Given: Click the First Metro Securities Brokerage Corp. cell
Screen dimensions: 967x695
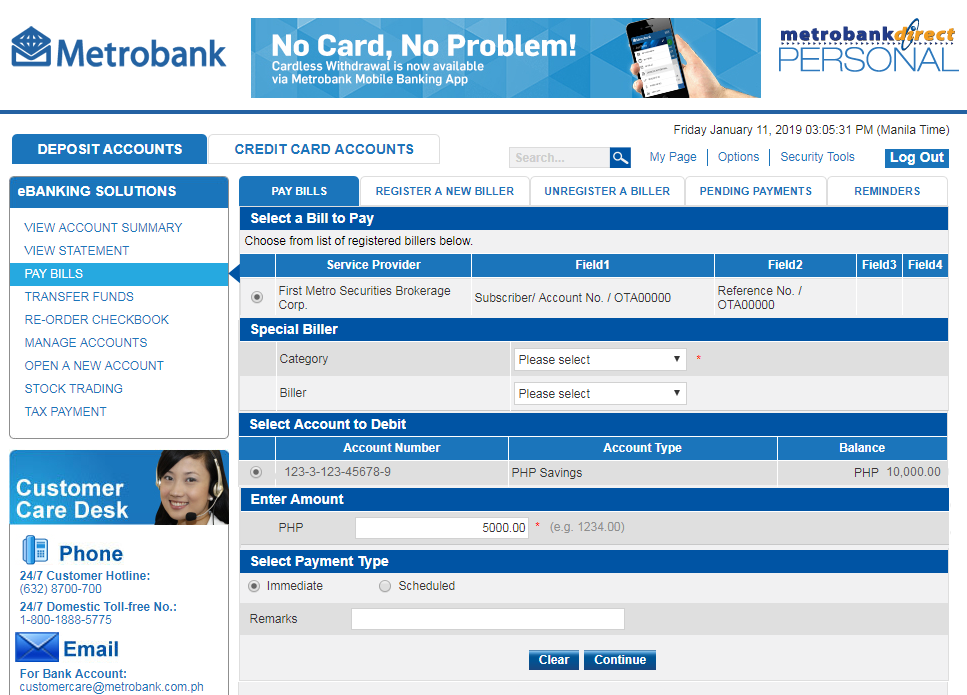Looking at the screenshot, I should click(373, 297).
